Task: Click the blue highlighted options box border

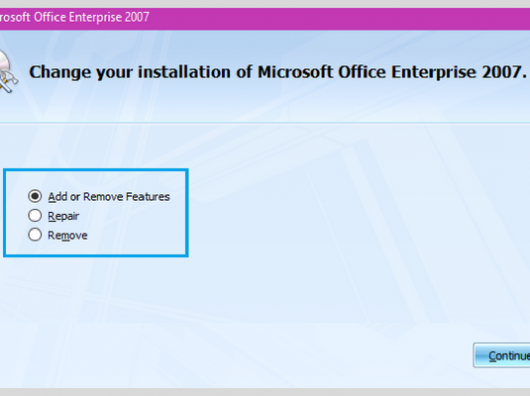Action: [x=96, y=170]
